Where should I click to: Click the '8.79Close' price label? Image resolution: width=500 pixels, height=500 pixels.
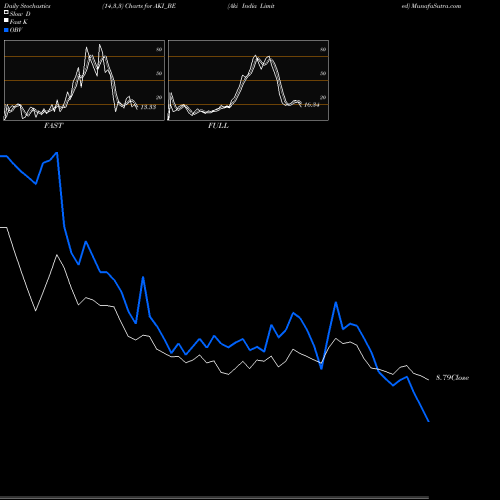pyautogui.click(x=452, y=378)
